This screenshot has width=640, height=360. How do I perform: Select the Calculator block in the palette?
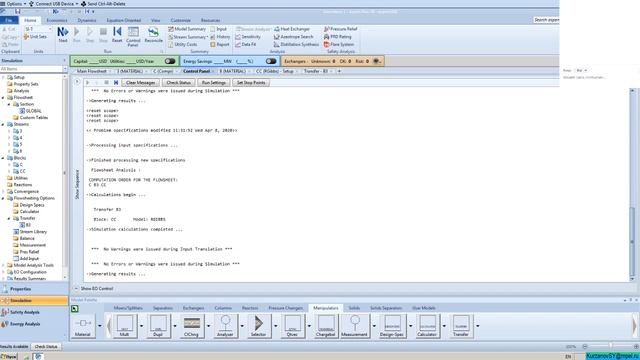[x=427, y=326]
